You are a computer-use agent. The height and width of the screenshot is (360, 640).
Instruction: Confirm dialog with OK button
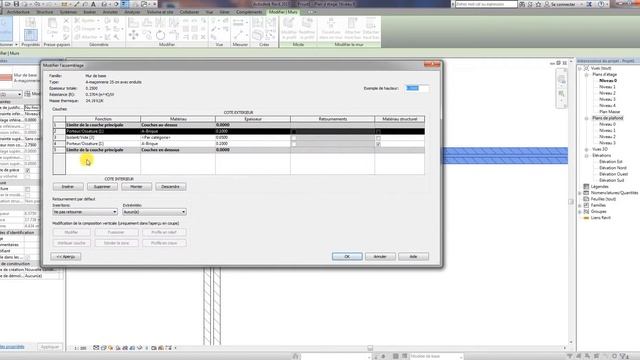(347, 256)
